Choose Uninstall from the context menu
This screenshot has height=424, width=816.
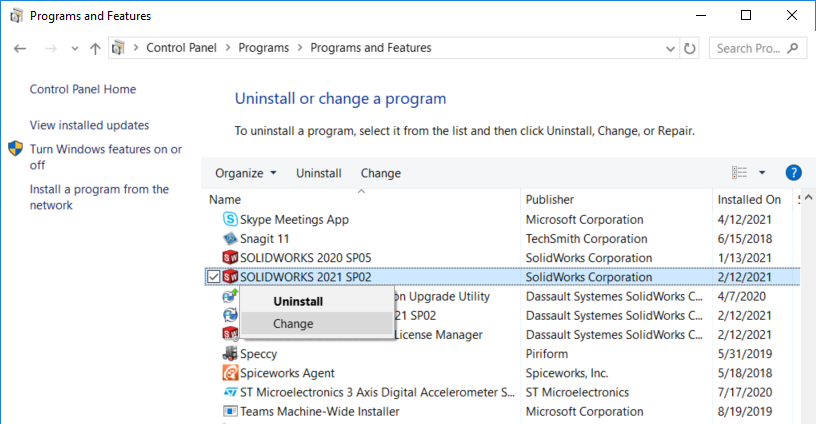317,301
